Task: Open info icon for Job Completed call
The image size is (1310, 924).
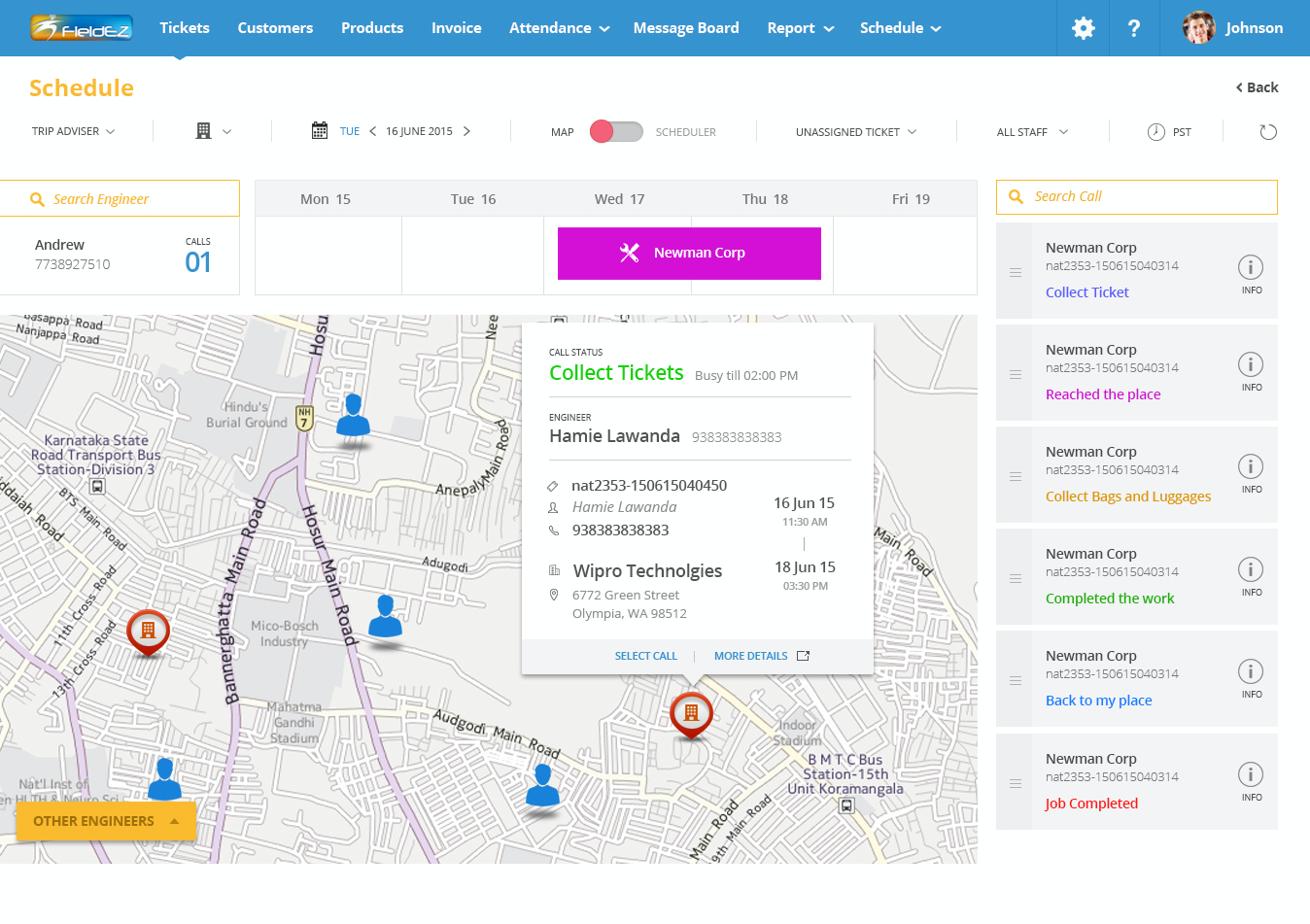Action: pyautogui.click(x=1251, y=774)
